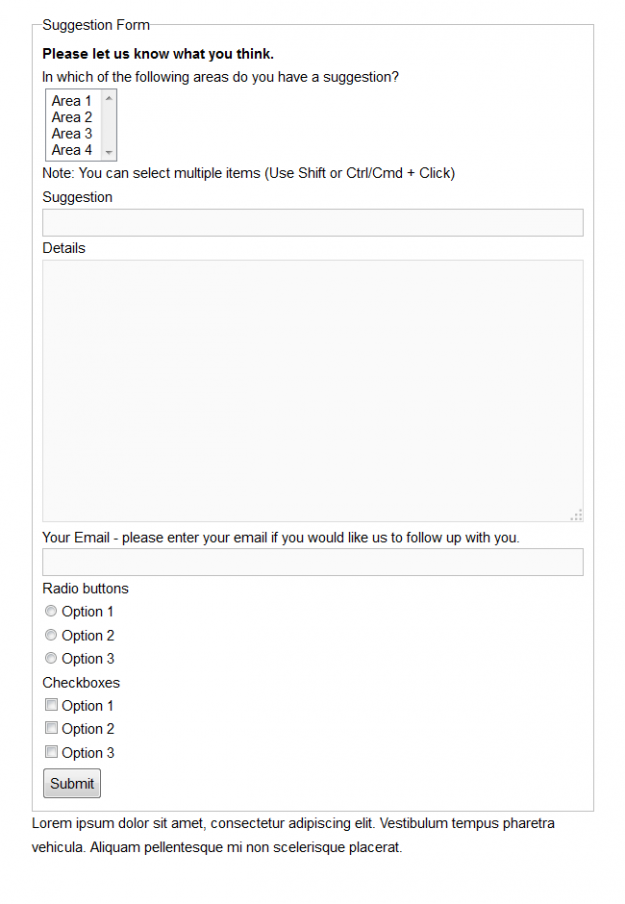Click the Details label text

tap(64, 248)
